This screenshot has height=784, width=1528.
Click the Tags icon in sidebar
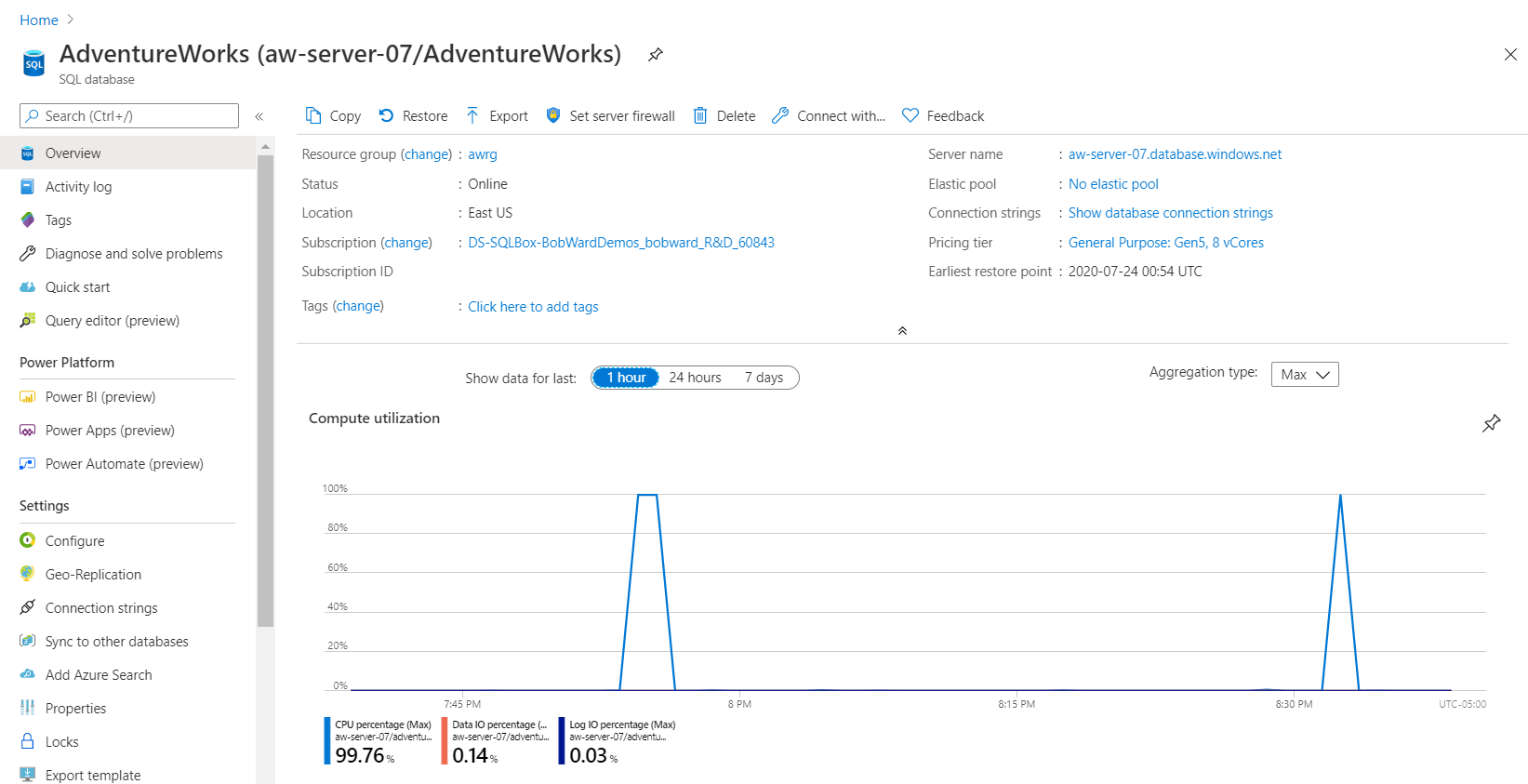[28, 219]
